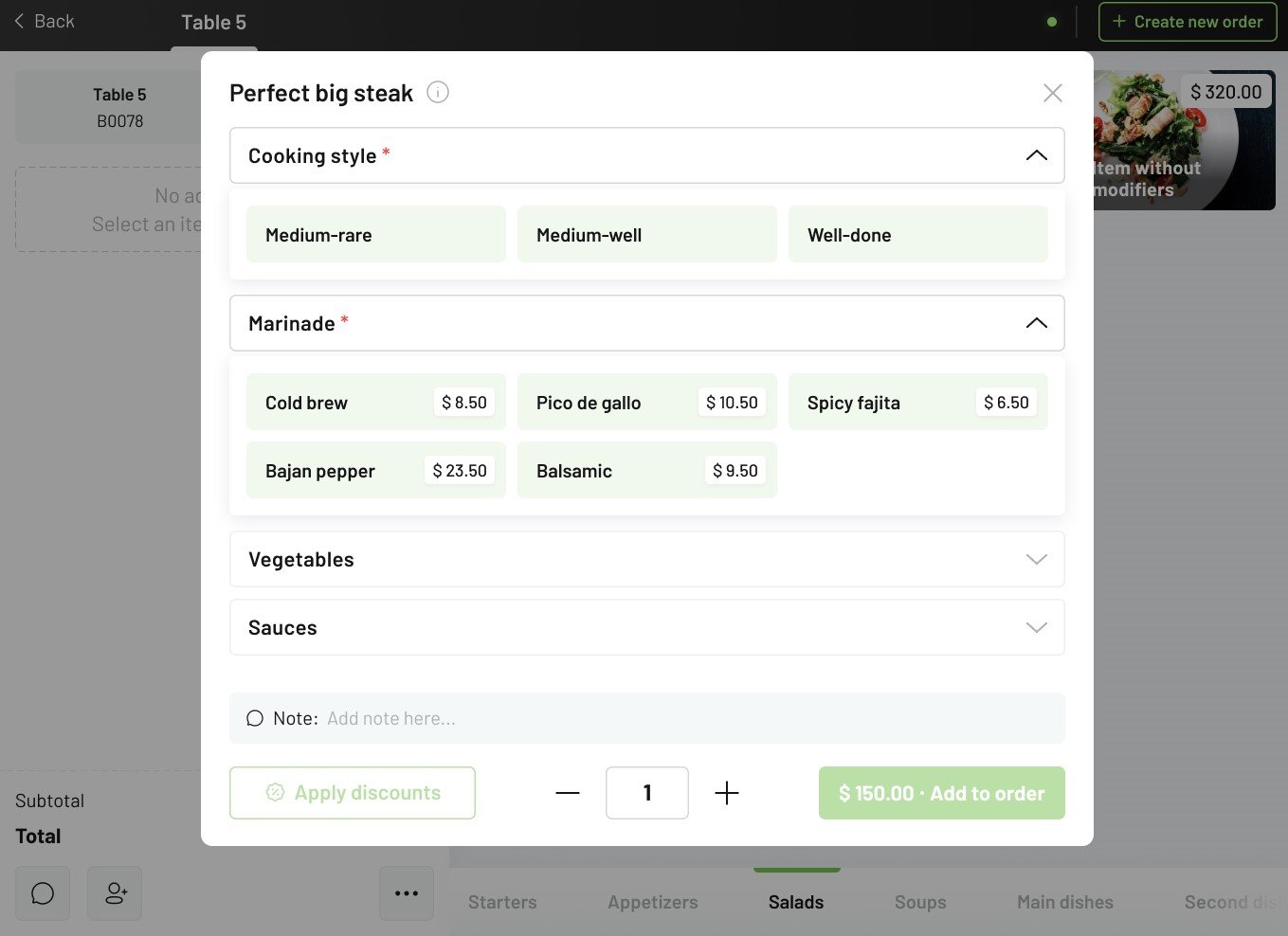The width and height of the screenshot is (1288, 936).
Task: Open the Main dishes category tab
Action: coord(1064,902)
